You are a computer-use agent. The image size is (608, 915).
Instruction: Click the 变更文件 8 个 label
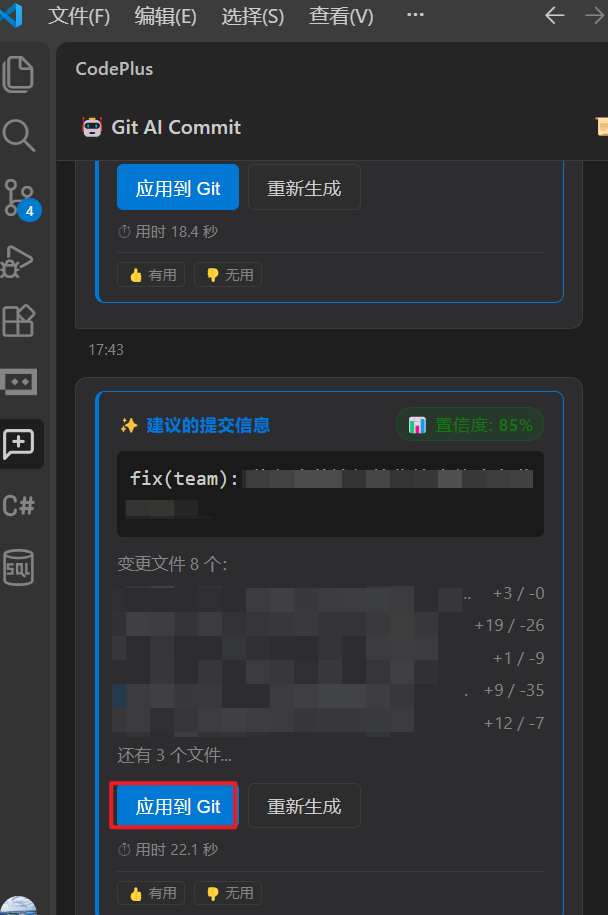(x=172, y=564)
